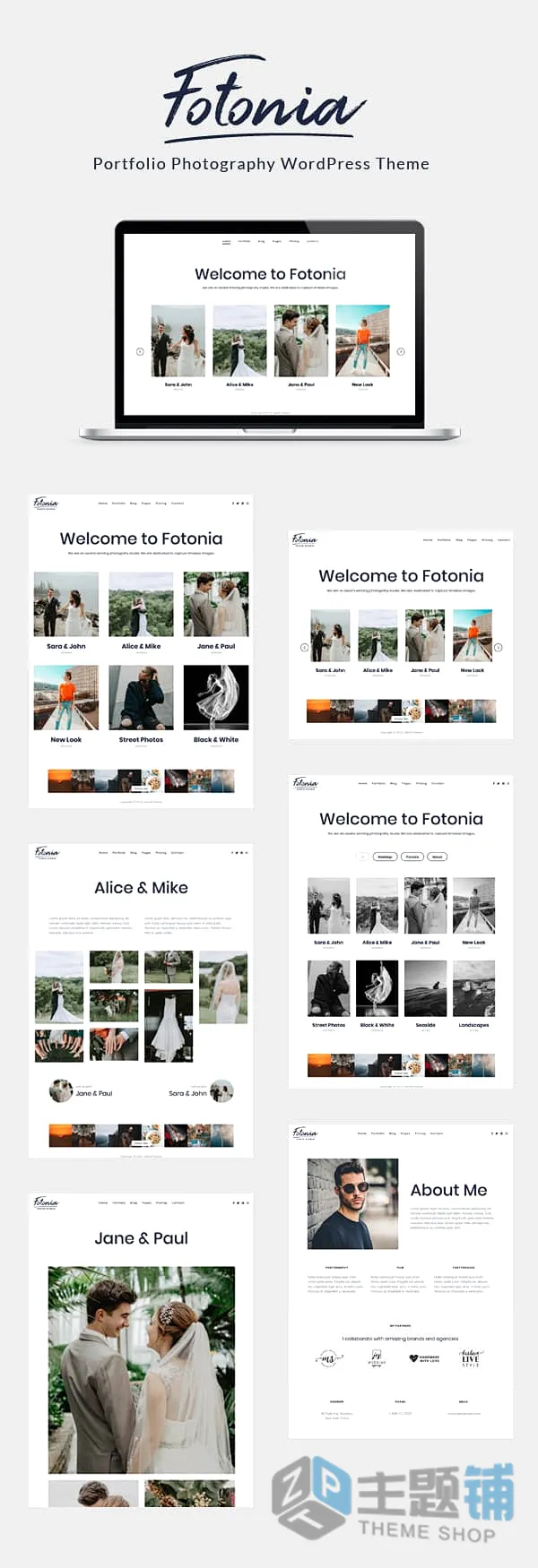Click the heart 'Handmade with love' partner logo

tap(424, 1358)
